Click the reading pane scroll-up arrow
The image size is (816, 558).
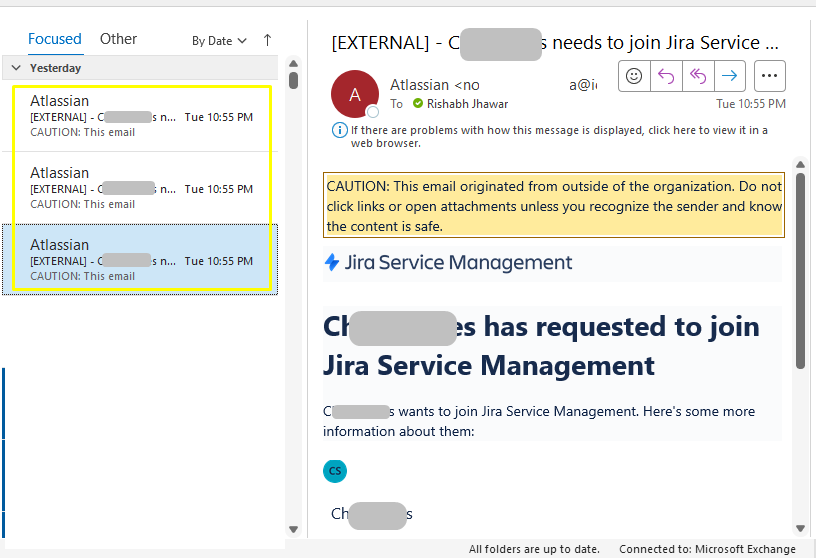pyautogui.click(x=800, y=164)
